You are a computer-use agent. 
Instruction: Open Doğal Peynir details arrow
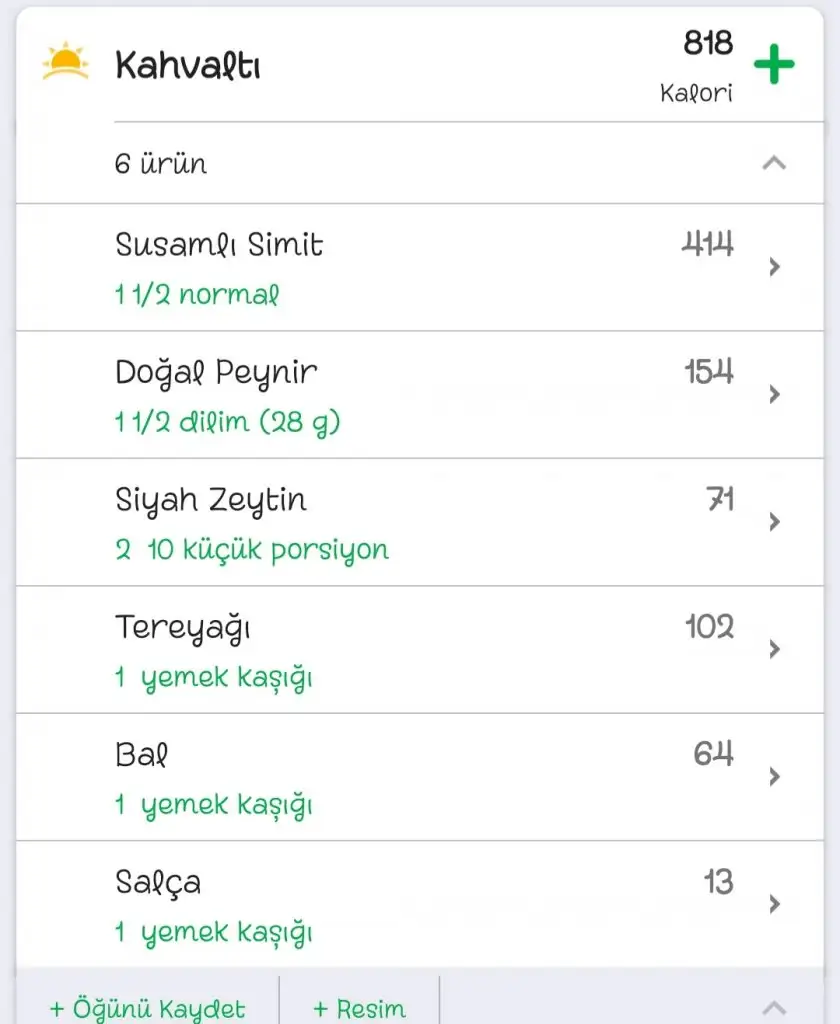pos(774,395)
